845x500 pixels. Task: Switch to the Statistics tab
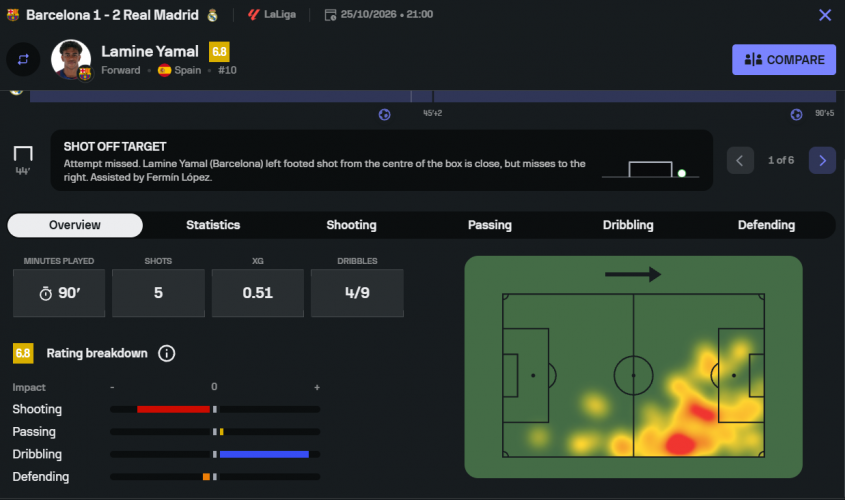(x=213, y=225)
